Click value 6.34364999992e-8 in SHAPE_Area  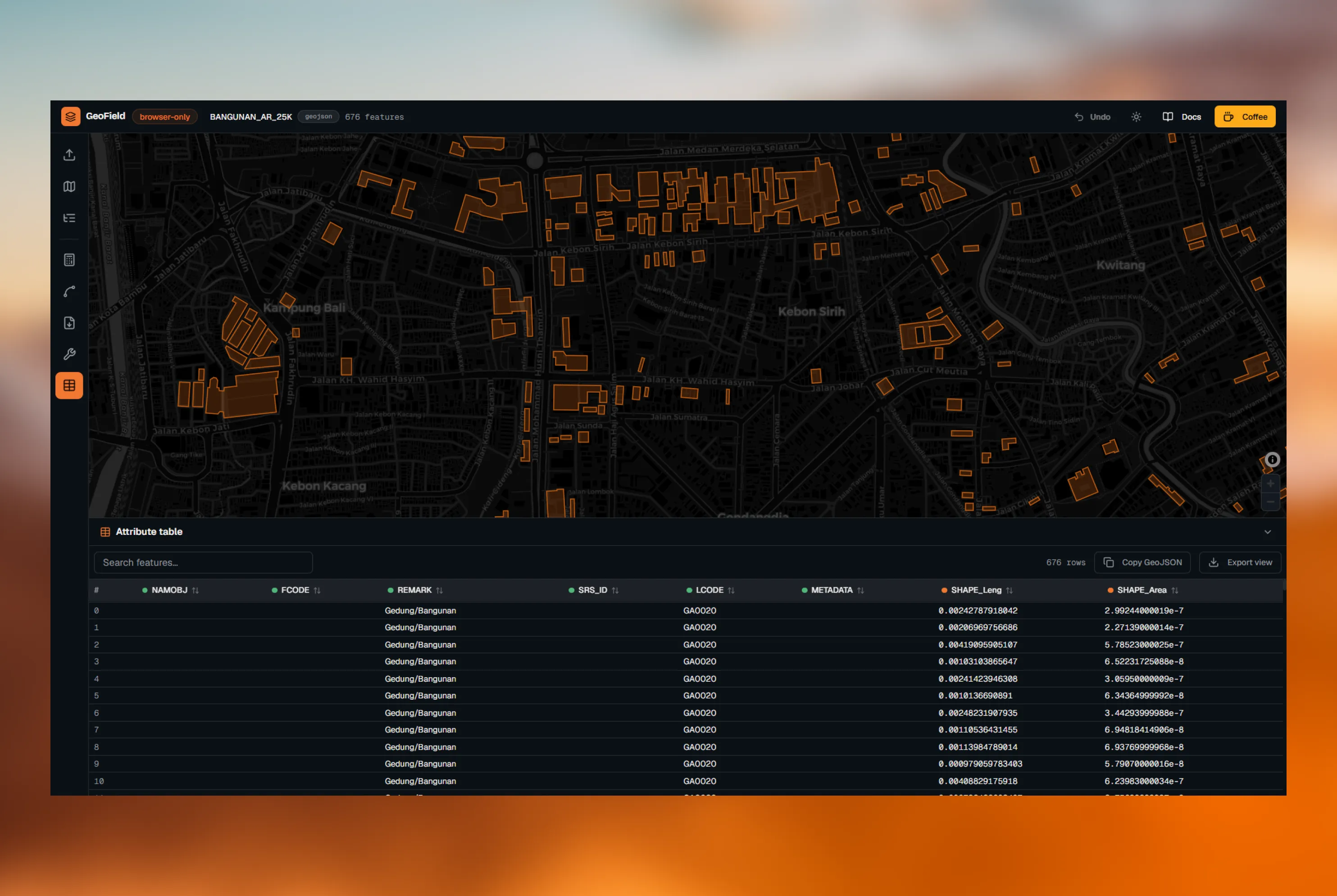tap(1144, 696)
